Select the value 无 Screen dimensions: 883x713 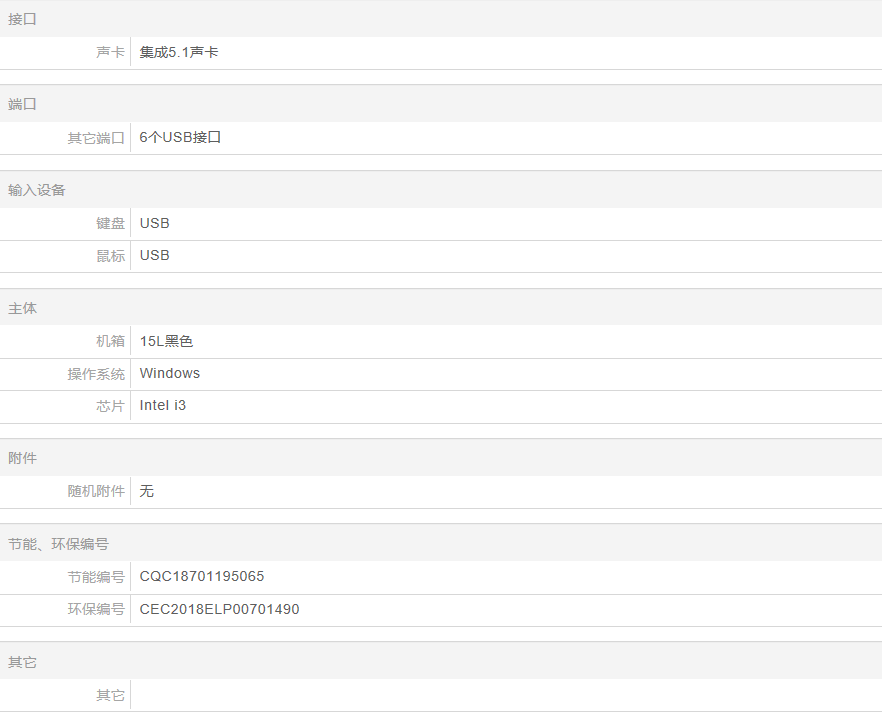coord(146,491)
